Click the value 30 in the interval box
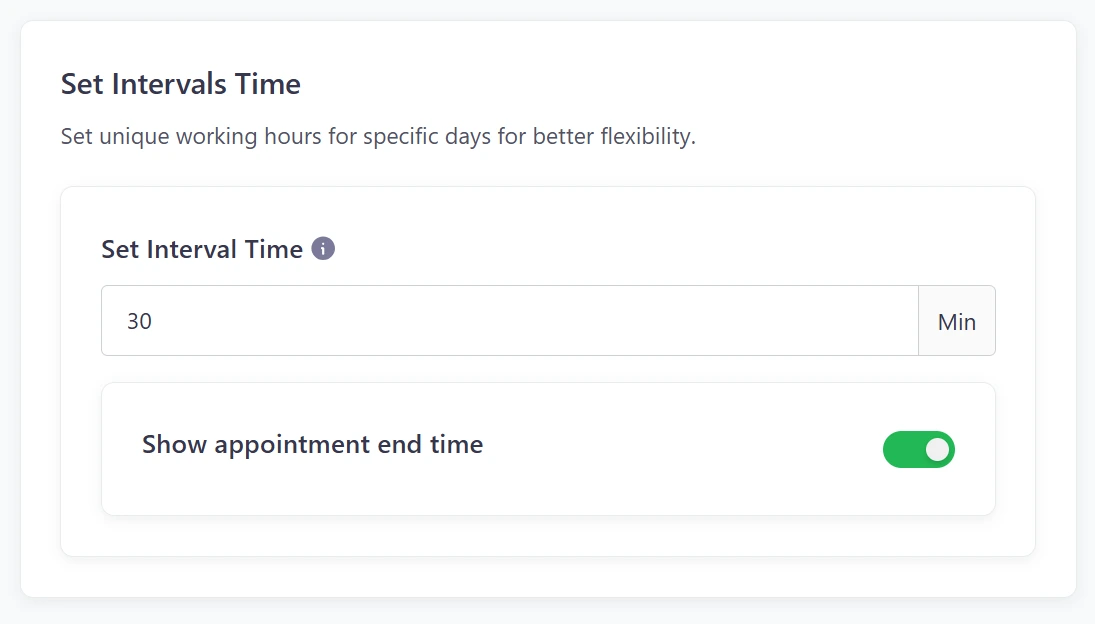1095x624 pixels. (139, 322)
